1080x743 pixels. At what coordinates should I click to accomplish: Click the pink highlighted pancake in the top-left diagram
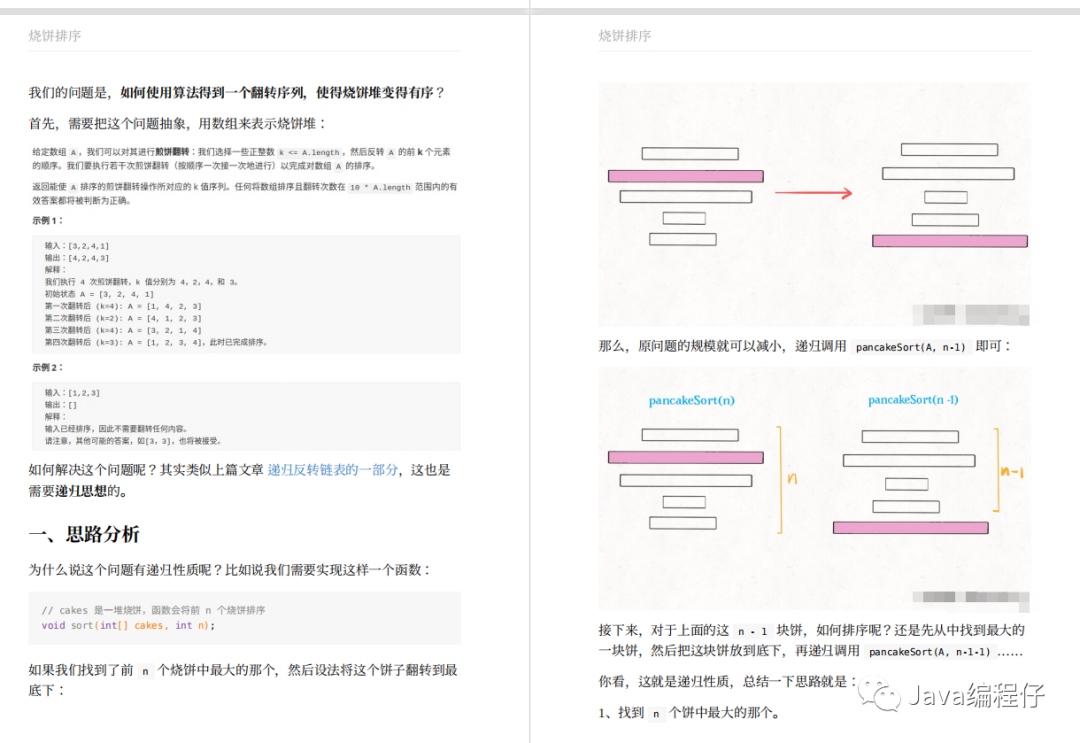[x=686, y=175]
